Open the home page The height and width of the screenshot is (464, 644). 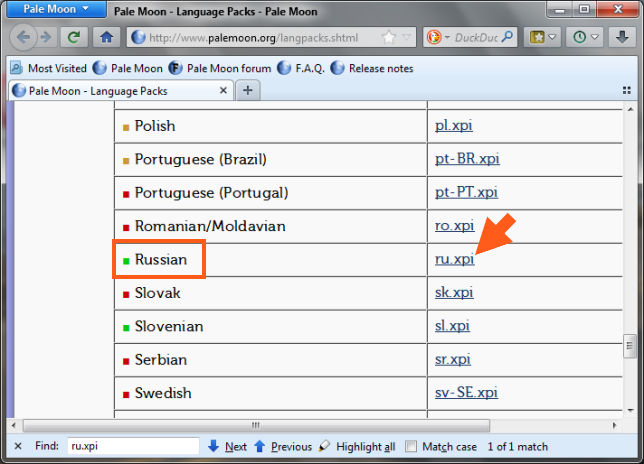pyautogui.click(x=106, y=38)
